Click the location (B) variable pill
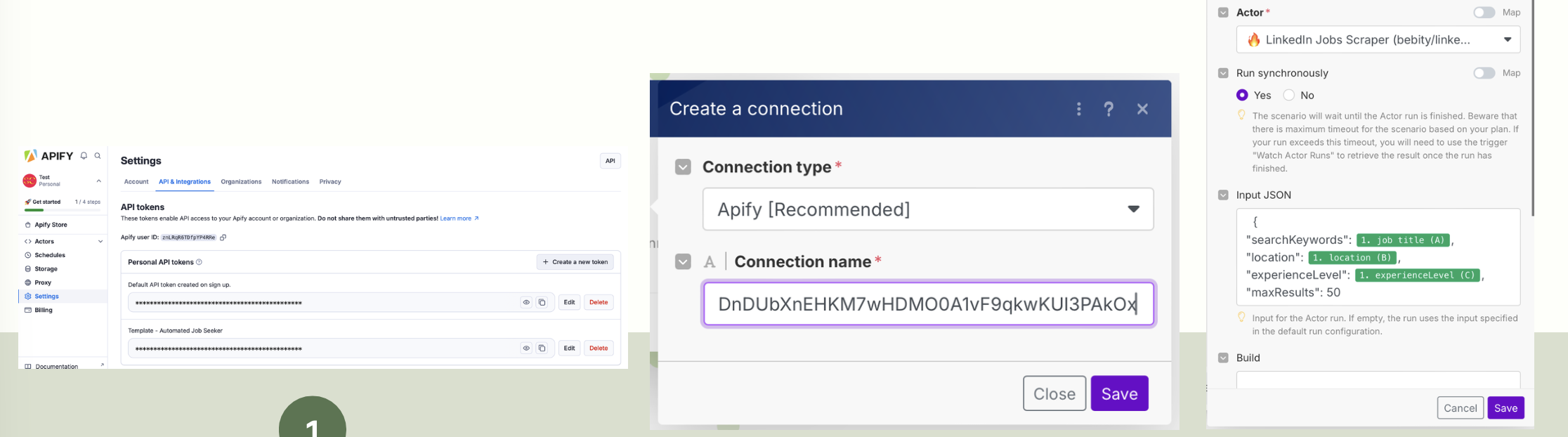 (x=1352, y=258)
